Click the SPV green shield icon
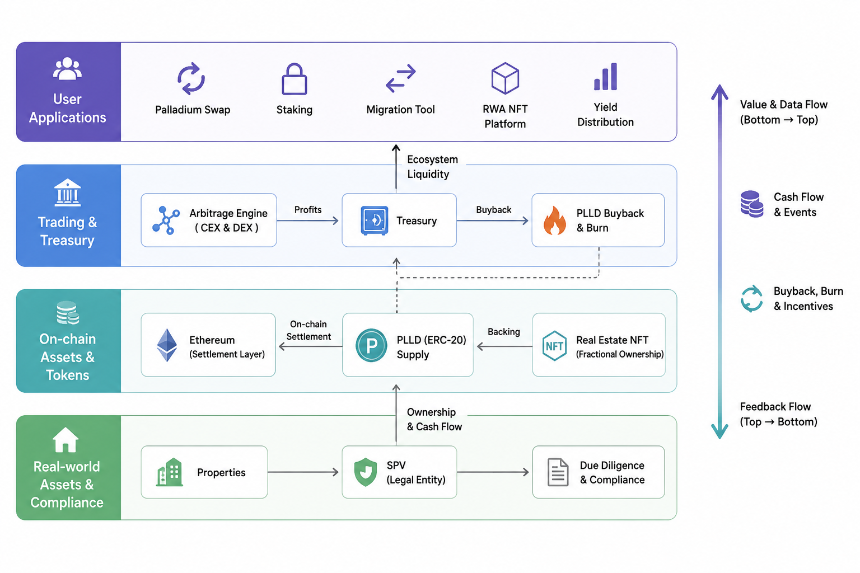Image resolution: width=860 pixels, height=573 pixels. tap(365, 472)
